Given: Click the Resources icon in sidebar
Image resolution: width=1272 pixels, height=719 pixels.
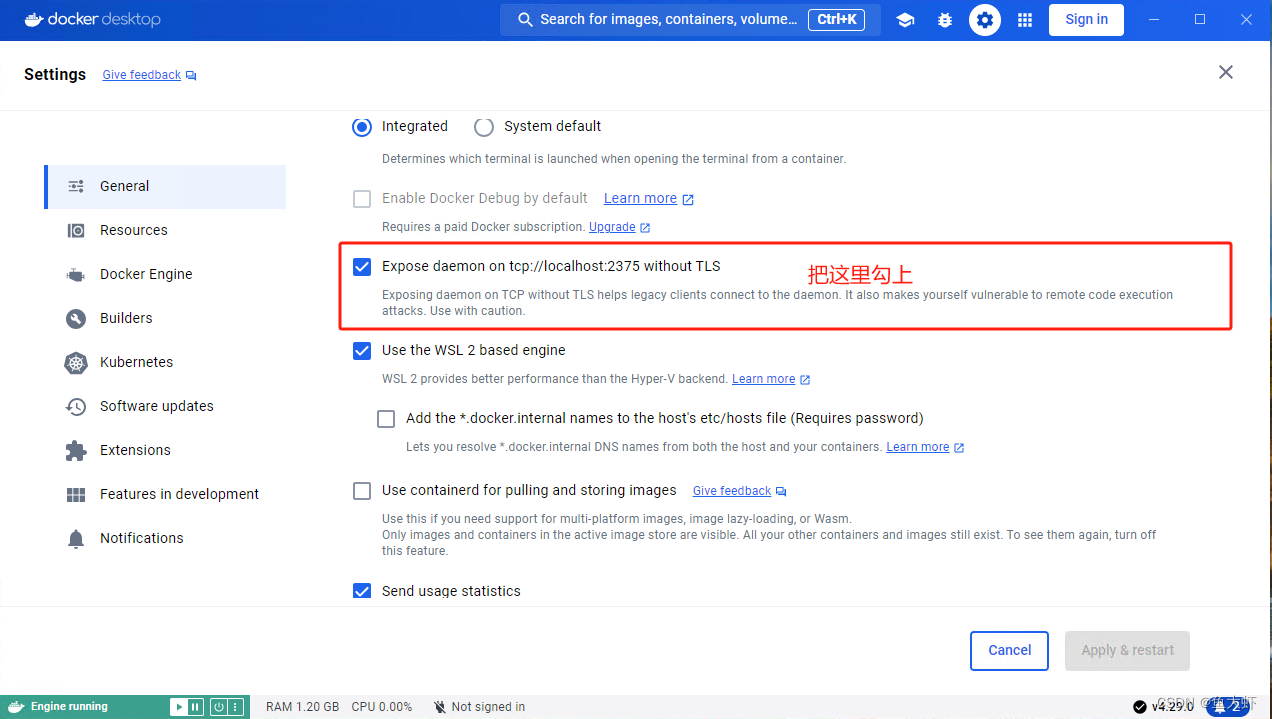Looking at the screenshot, I should tap(76, 230).
